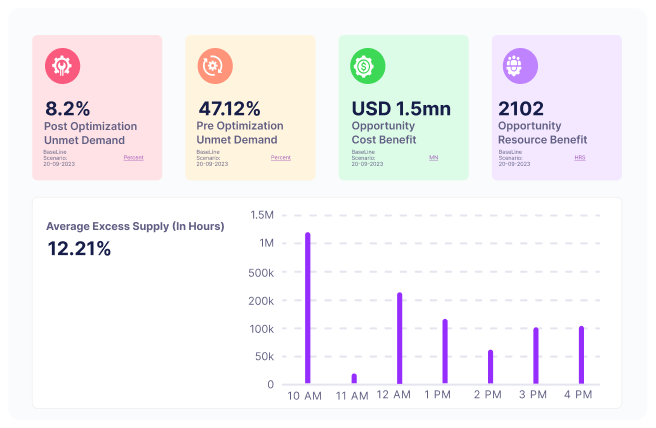Image resolution: width=656 pixels, height=428 pixels.
Task: Click the HRS link on Resource Benefit card
Action: 580,158
